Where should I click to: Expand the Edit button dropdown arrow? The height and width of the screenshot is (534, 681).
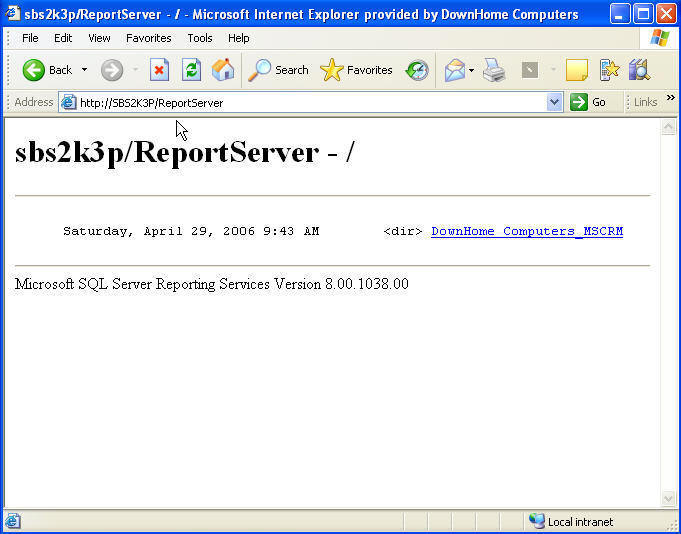(553, 70)
